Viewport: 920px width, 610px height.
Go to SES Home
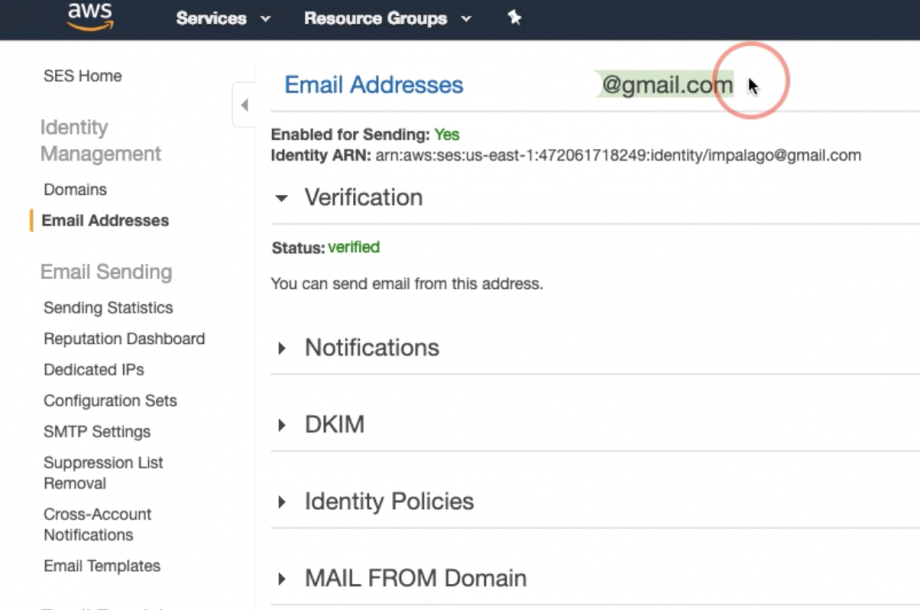[x=82, y=76]
